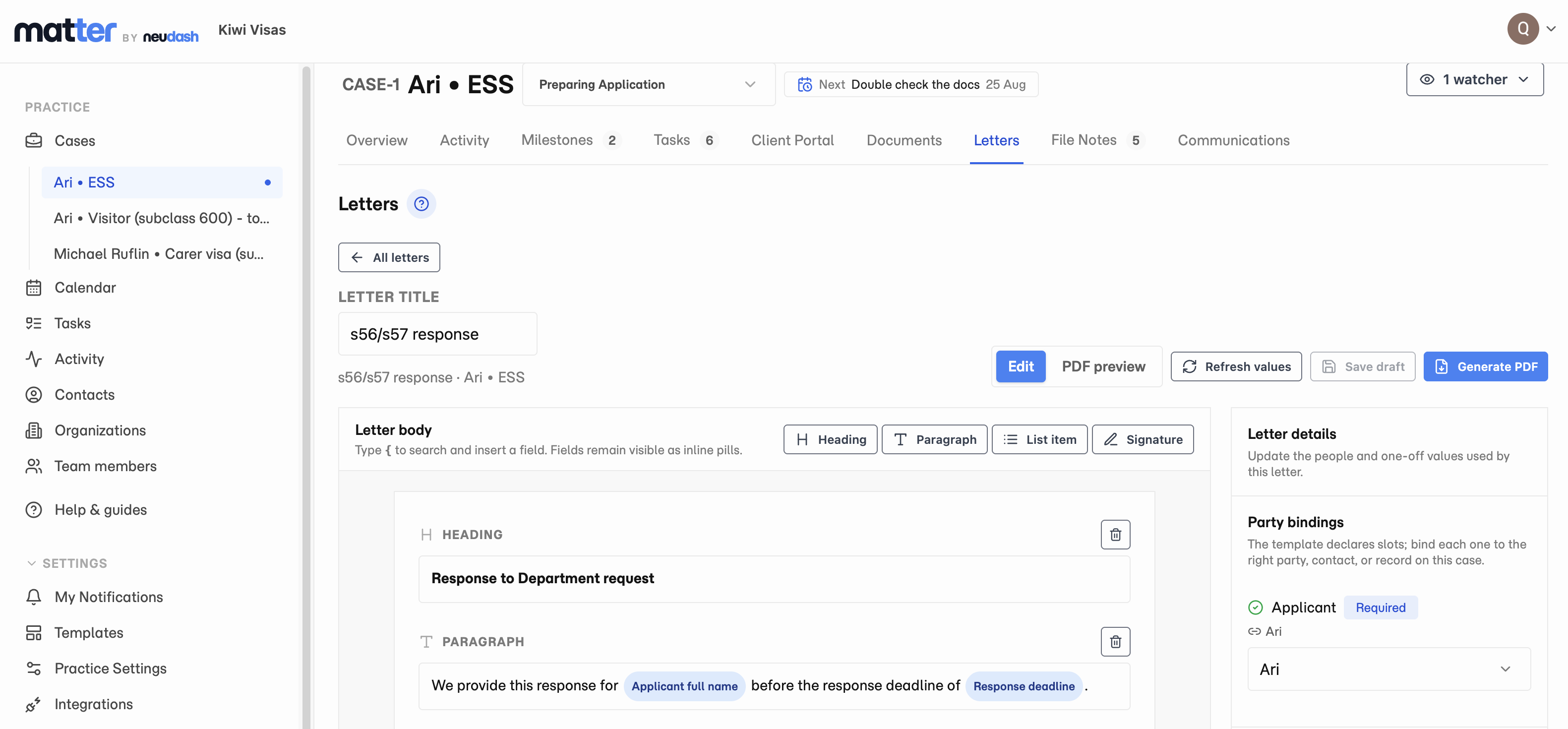Delete the Heading block with trash icon
Image resolution: width=1568 pixels, height=729 pixels.
pyautogui.click(x=1115, y=534)
